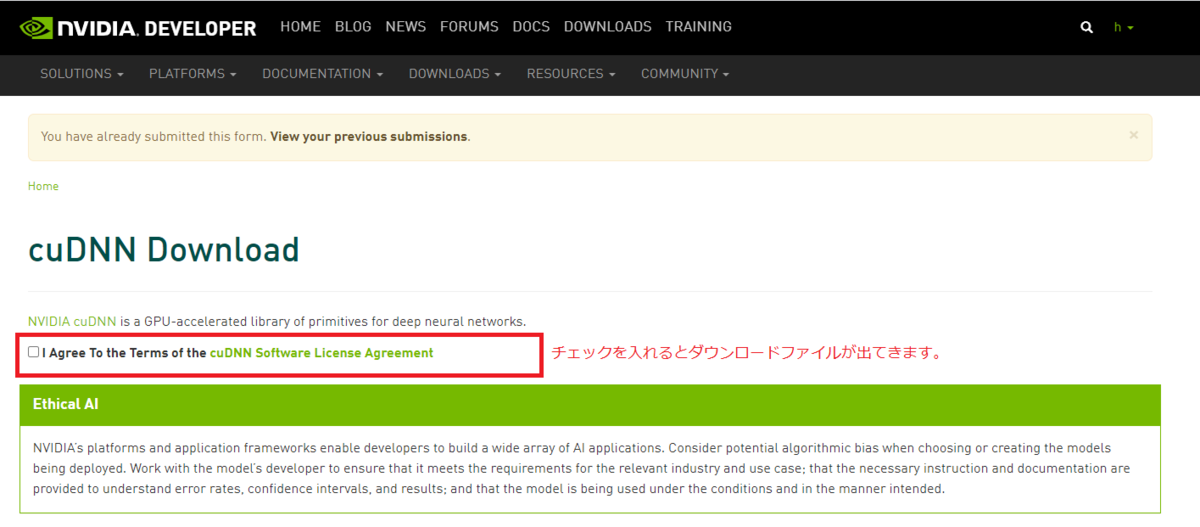Follow the NVIDIA cuDNN link
1200x527 pixels.
click(72, 322)
